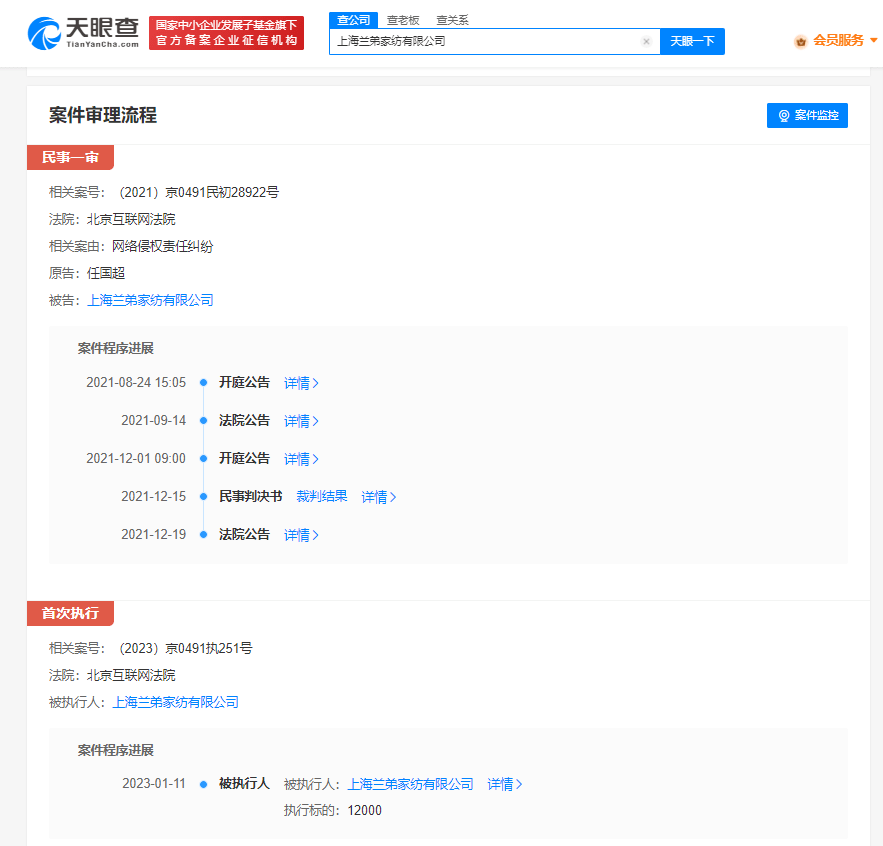Switch to the 查老板 search tab
This screenshot has height=846, width=883.
403,20
